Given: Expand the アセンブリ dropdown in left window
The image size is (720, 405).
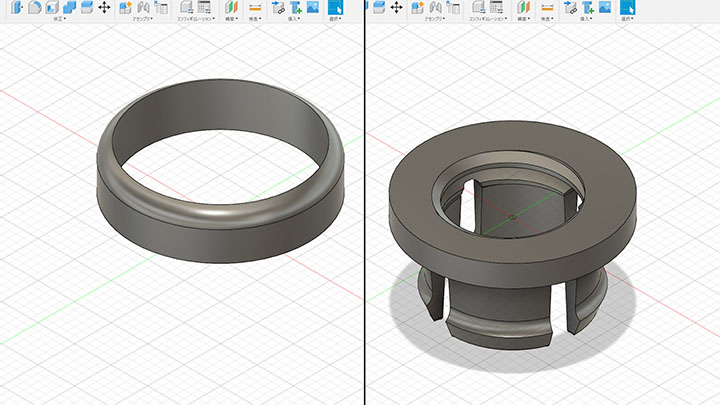Looking at the screenshot, I should 143,19.
